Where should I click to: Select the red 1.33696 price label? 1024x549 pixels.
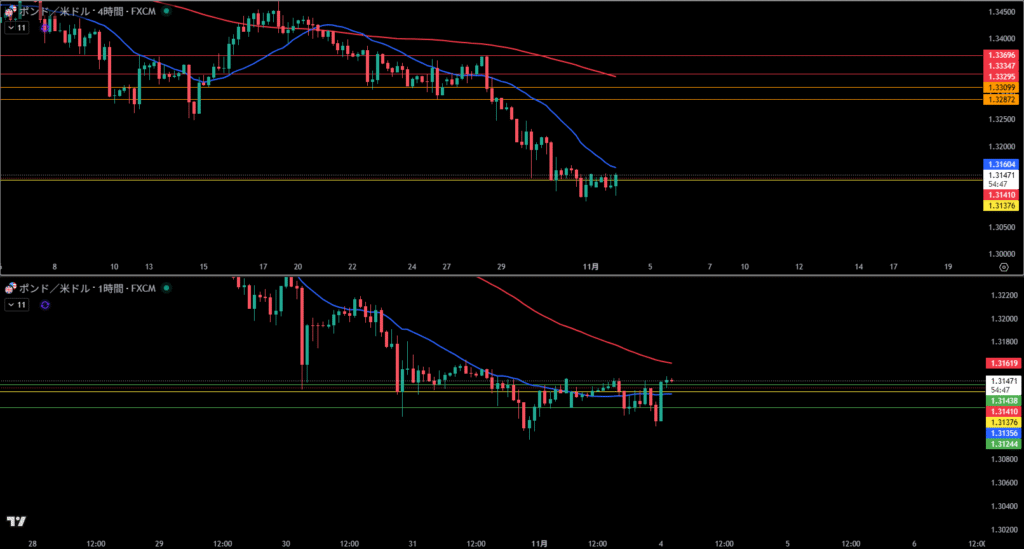tap(1001, 53)
